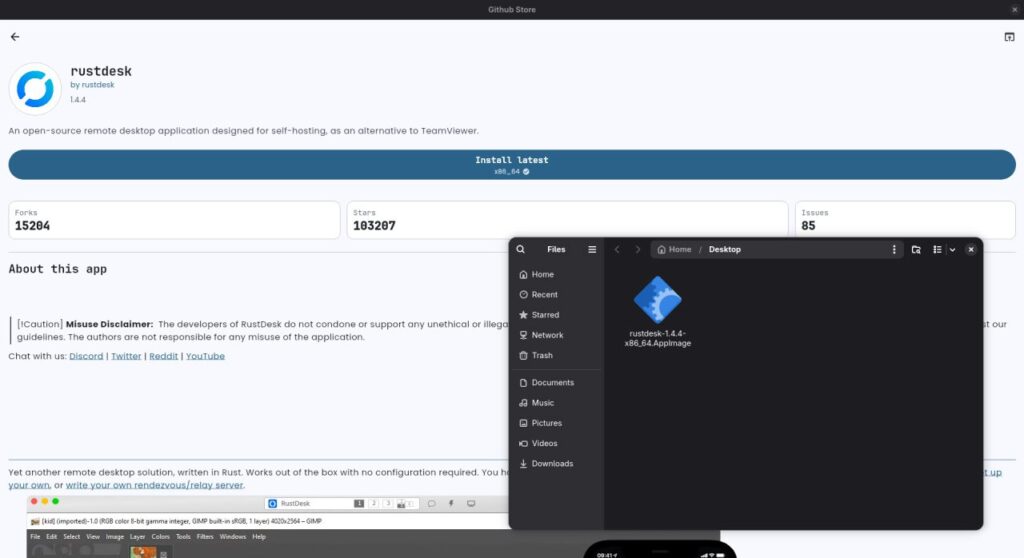Open Starred in Files sidebar

click(x=545, y=315)
